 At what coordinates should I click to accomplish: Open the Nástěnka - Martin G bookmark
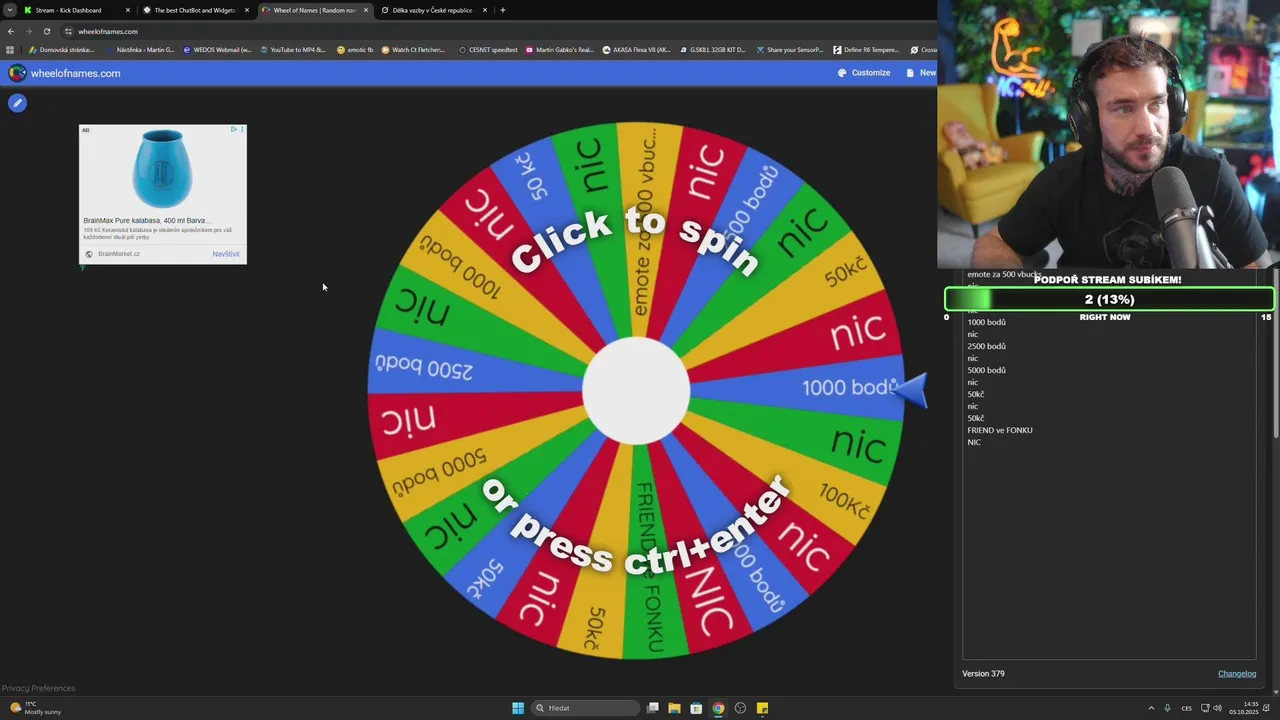139,50
